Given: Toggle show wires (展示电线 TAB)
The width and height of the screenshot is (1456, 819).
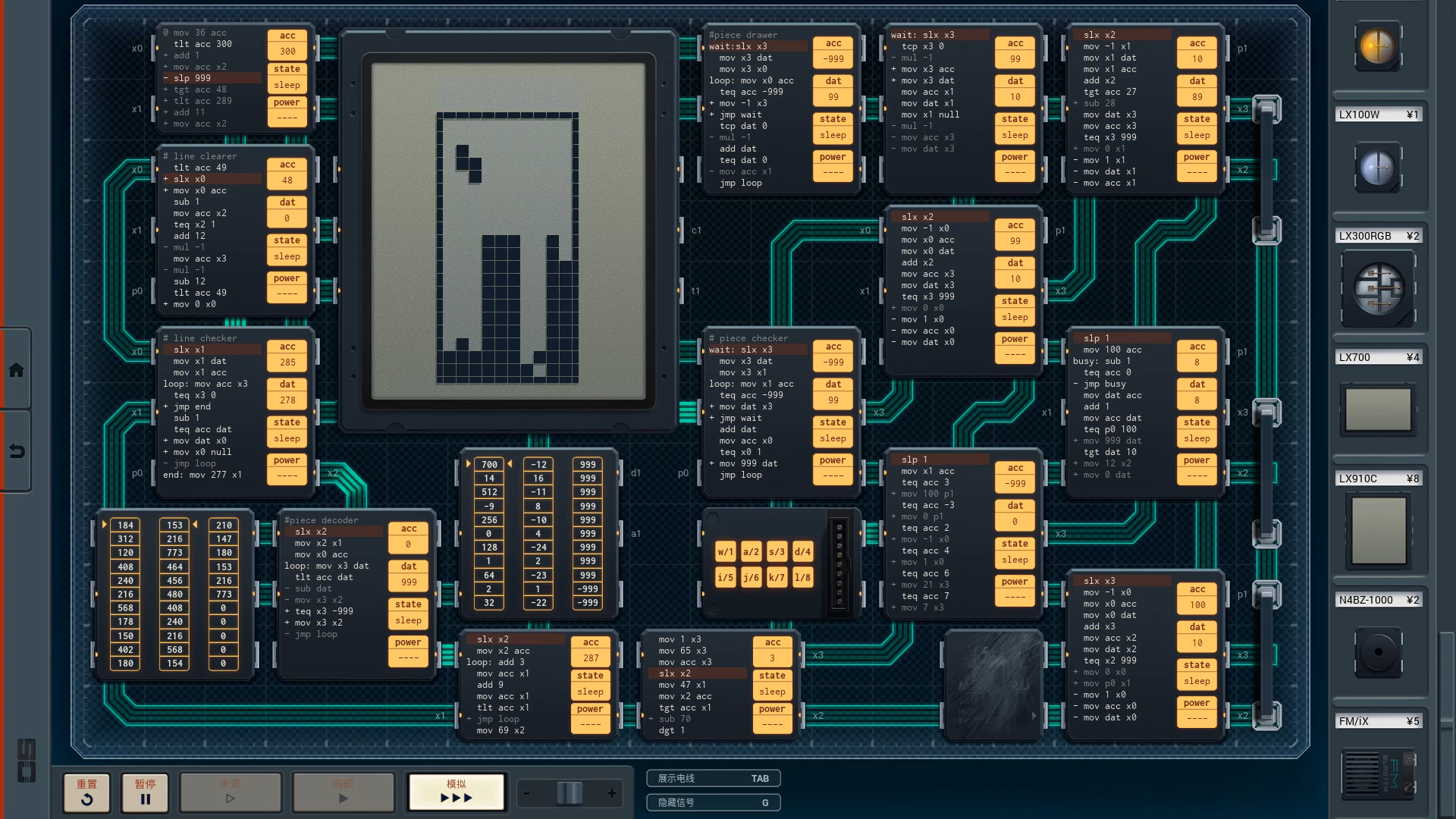Looking at the screenshot, I should 713,778.
